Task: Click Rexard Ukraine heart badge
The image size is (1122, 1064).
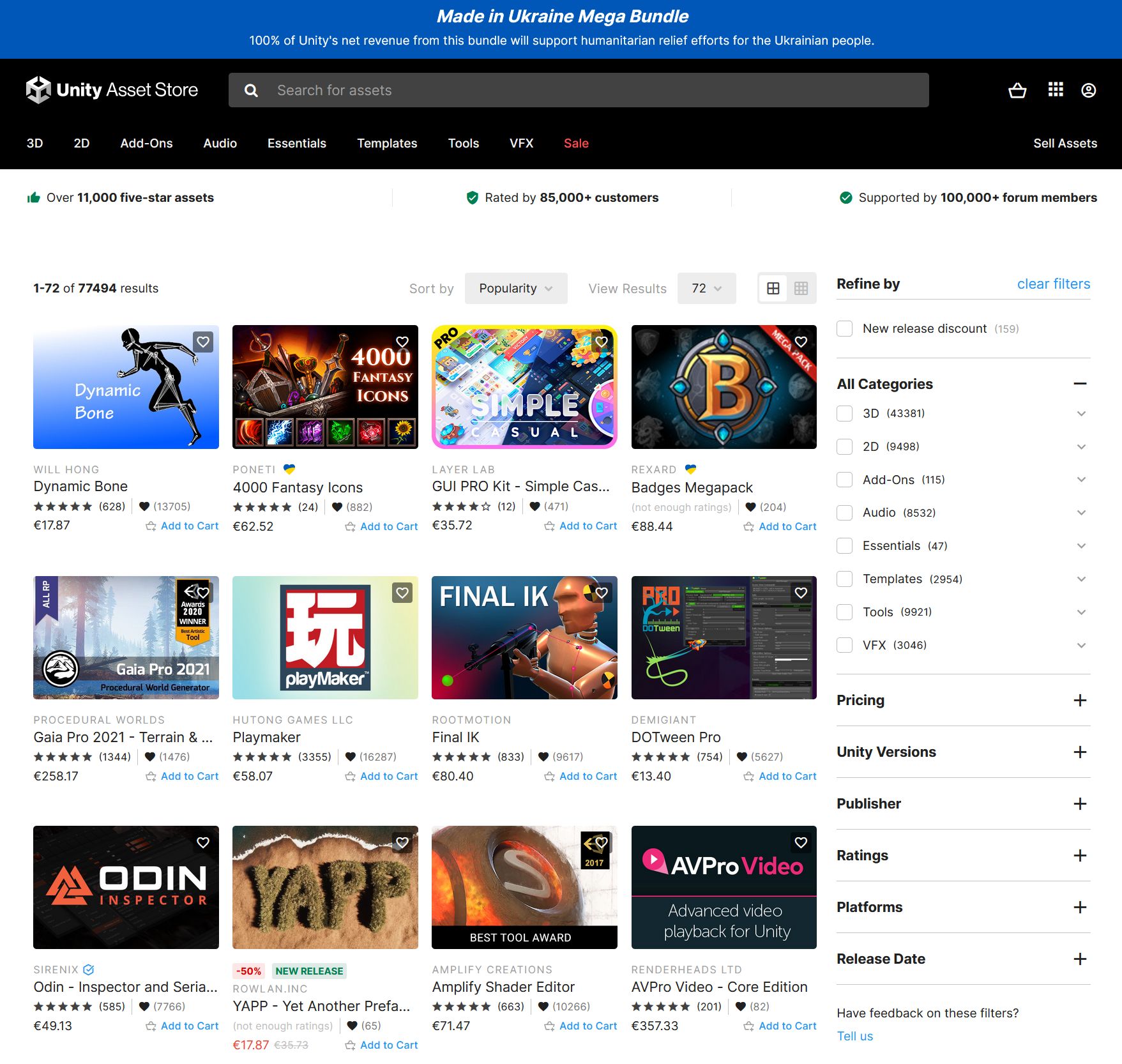Action: 690,469
